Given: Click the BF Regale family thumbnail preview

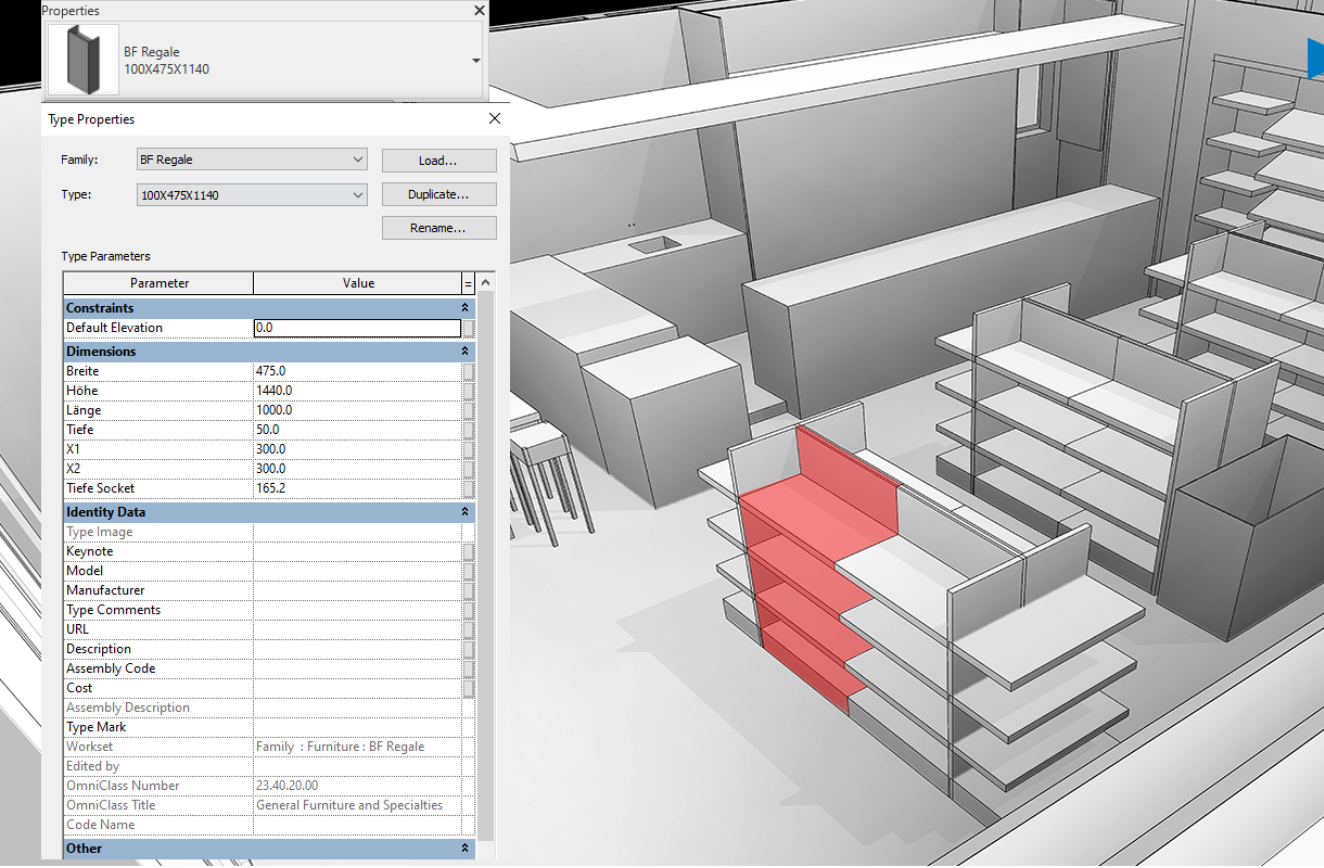Looking at the screenshot, I should 83,60.
